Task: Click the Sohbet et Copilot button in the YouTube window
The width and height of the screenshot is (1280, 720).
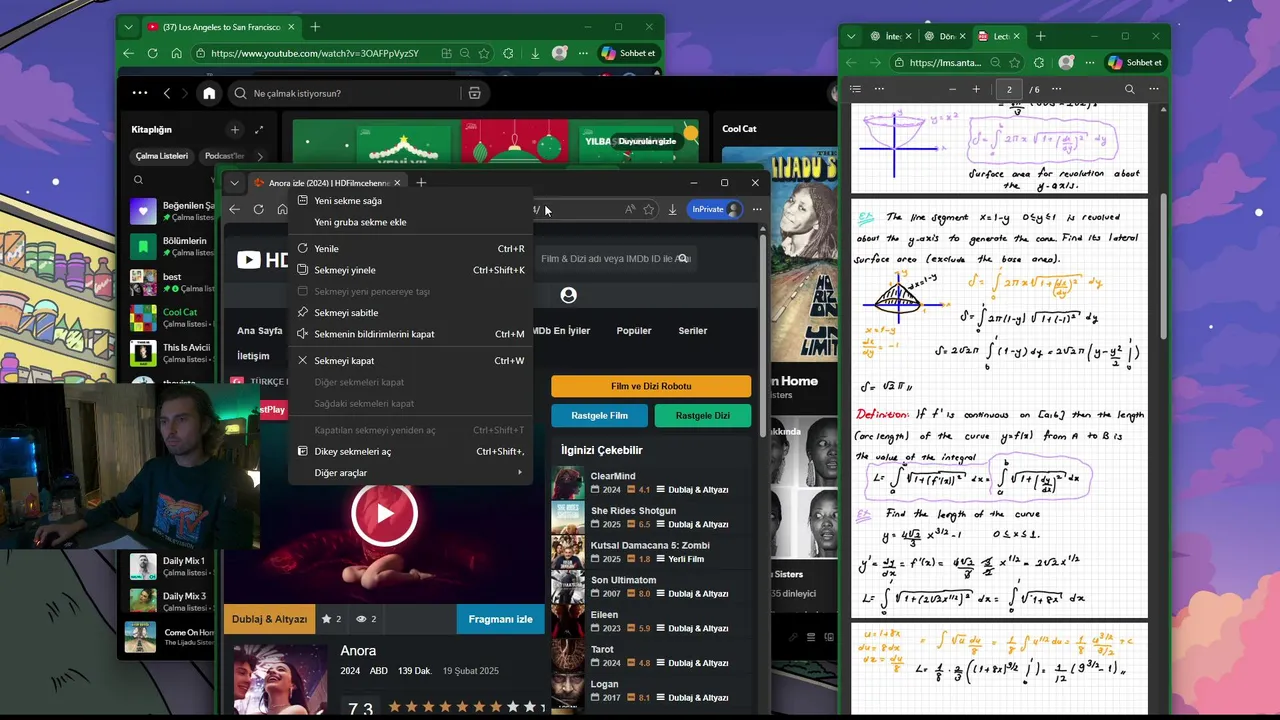Action: [x=627, y=53]
